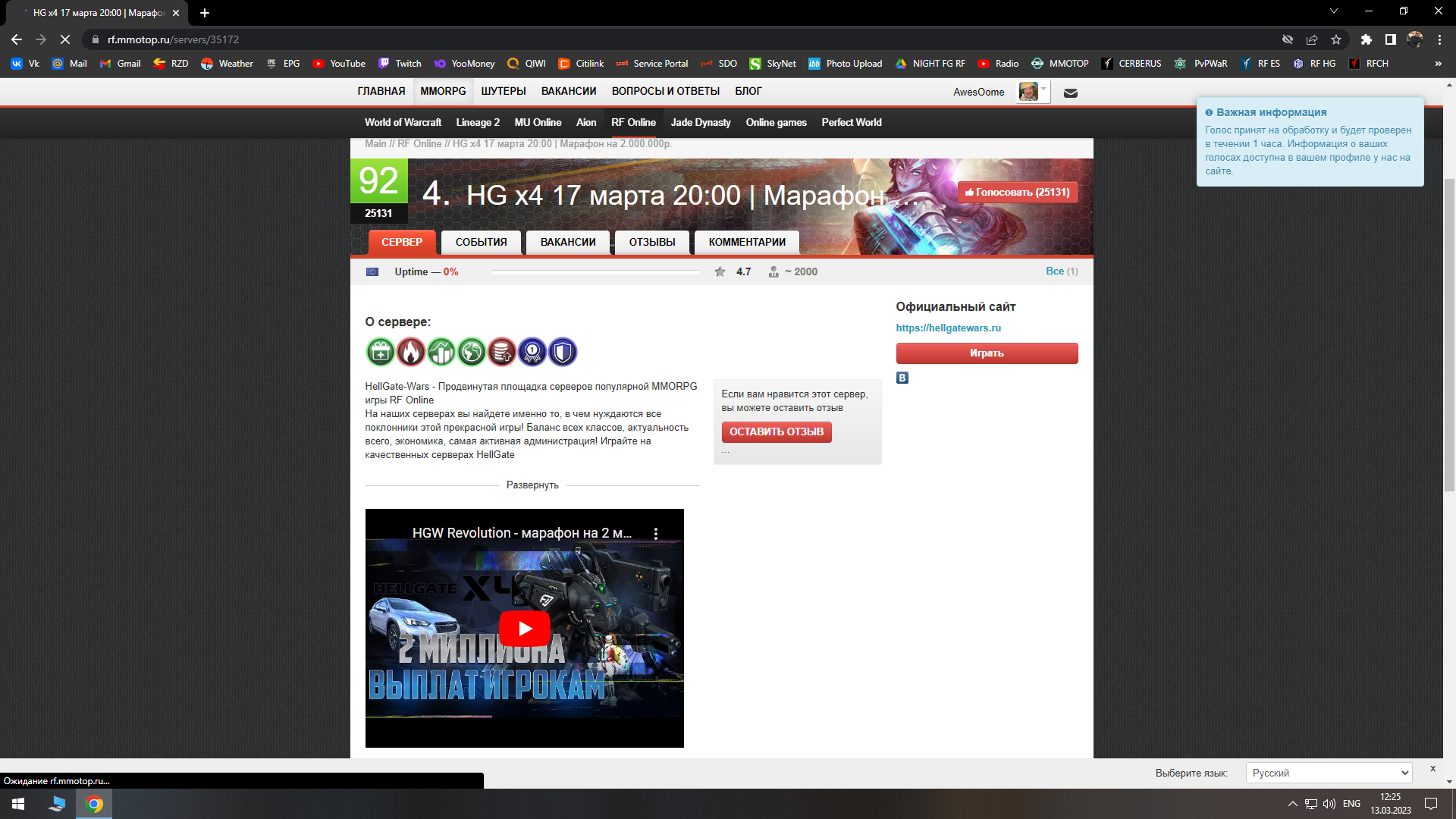Open the Gmail bookmark

(120, 64)
